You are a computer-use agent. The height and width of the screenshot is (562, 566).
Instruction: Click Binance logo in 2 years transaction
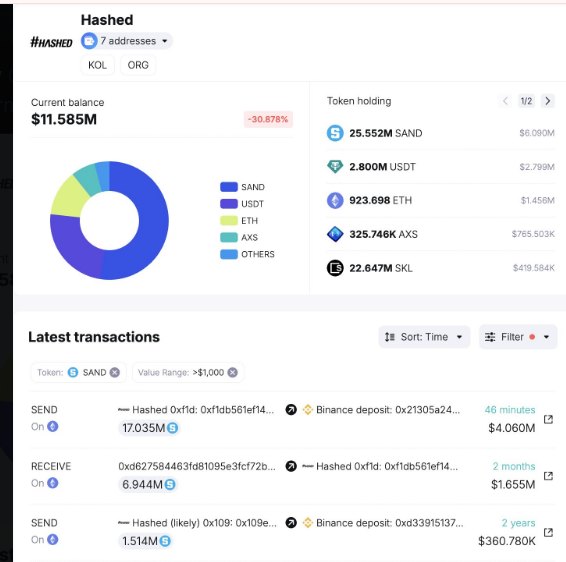[x=308, y=523]
